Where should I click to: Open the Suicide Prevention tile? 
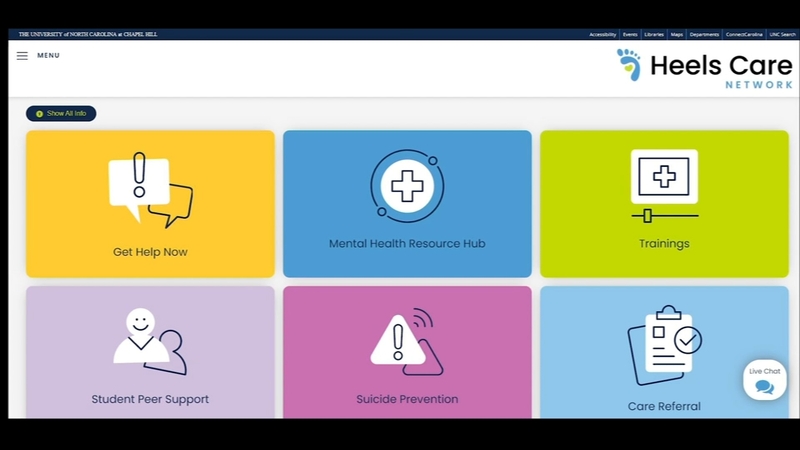pos(407,352)
